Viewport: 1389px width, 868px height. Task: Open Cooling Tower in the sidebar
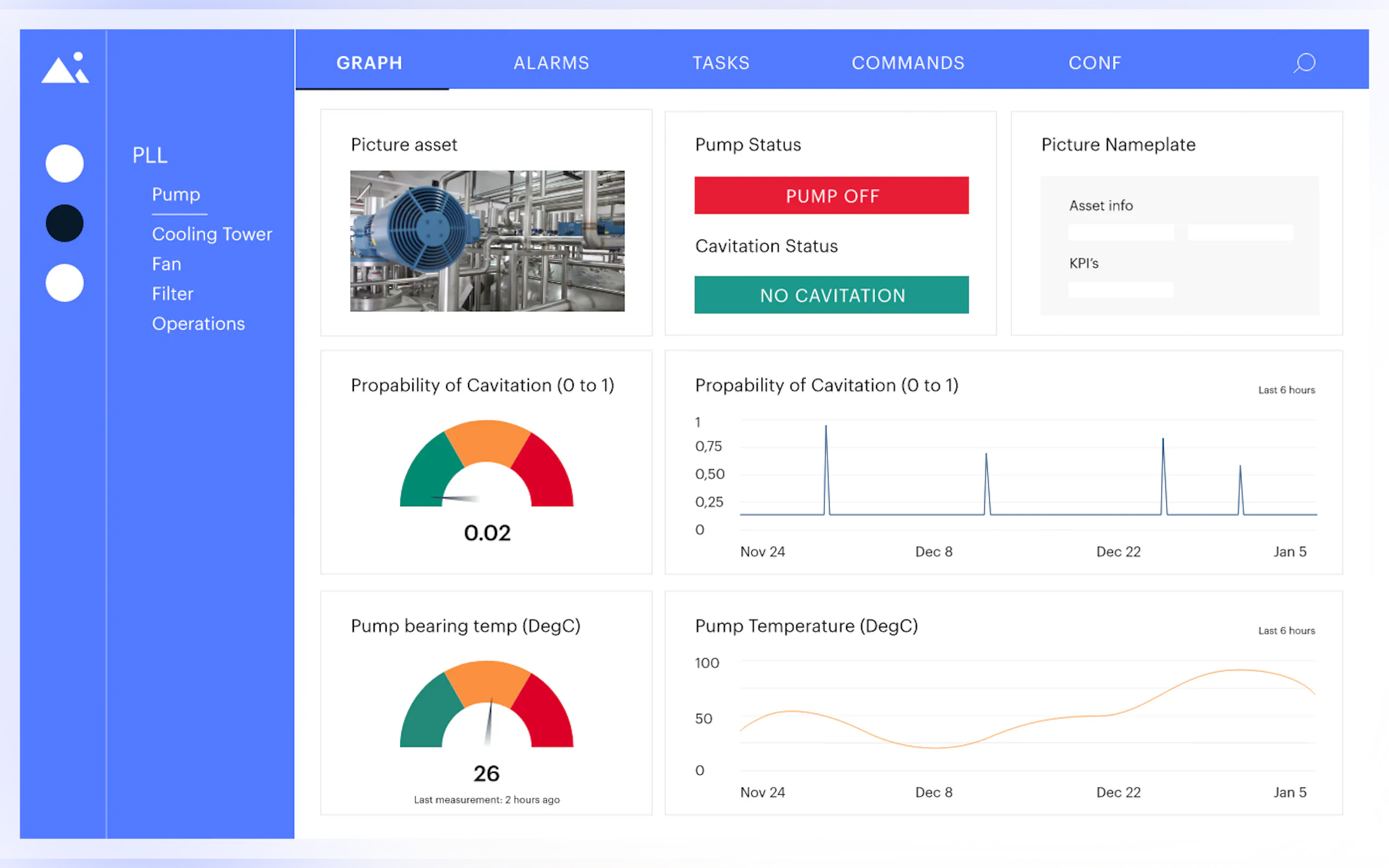tap(212, 234)
